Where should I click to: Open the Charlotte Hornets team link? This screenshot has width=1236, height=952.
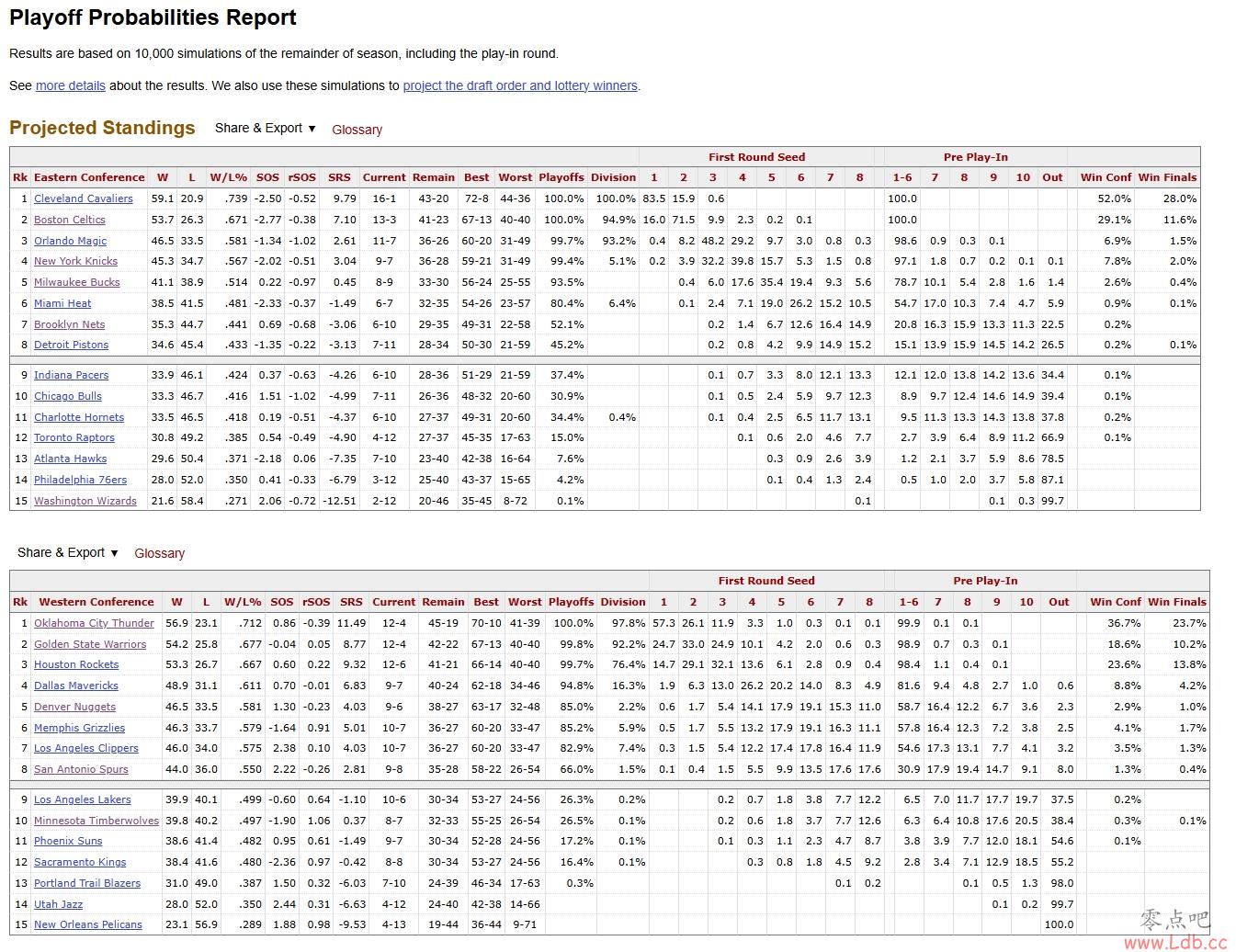[79, 417]
